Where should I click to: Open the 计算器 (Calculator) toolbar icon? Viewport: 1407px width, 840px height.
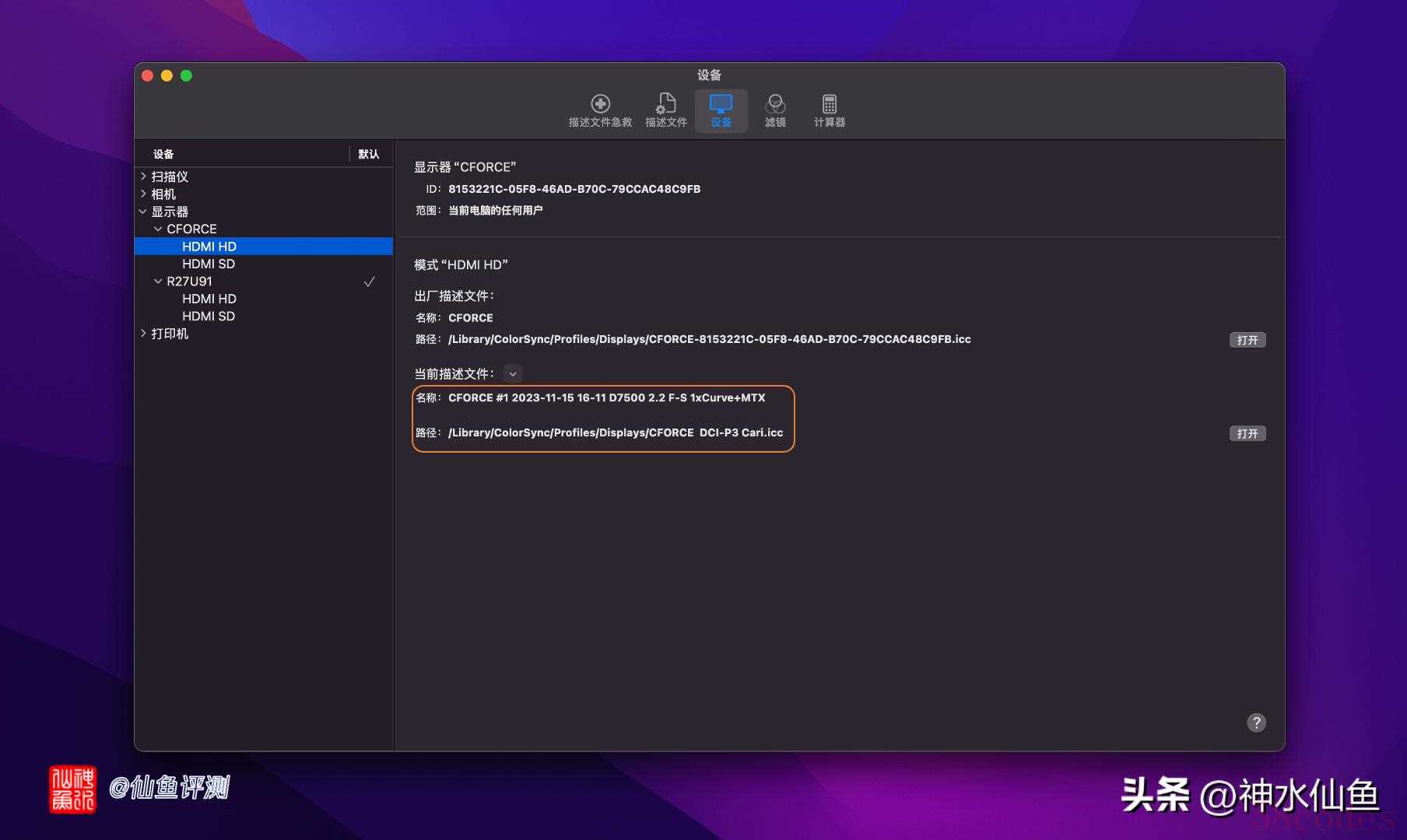pos(830,104)
